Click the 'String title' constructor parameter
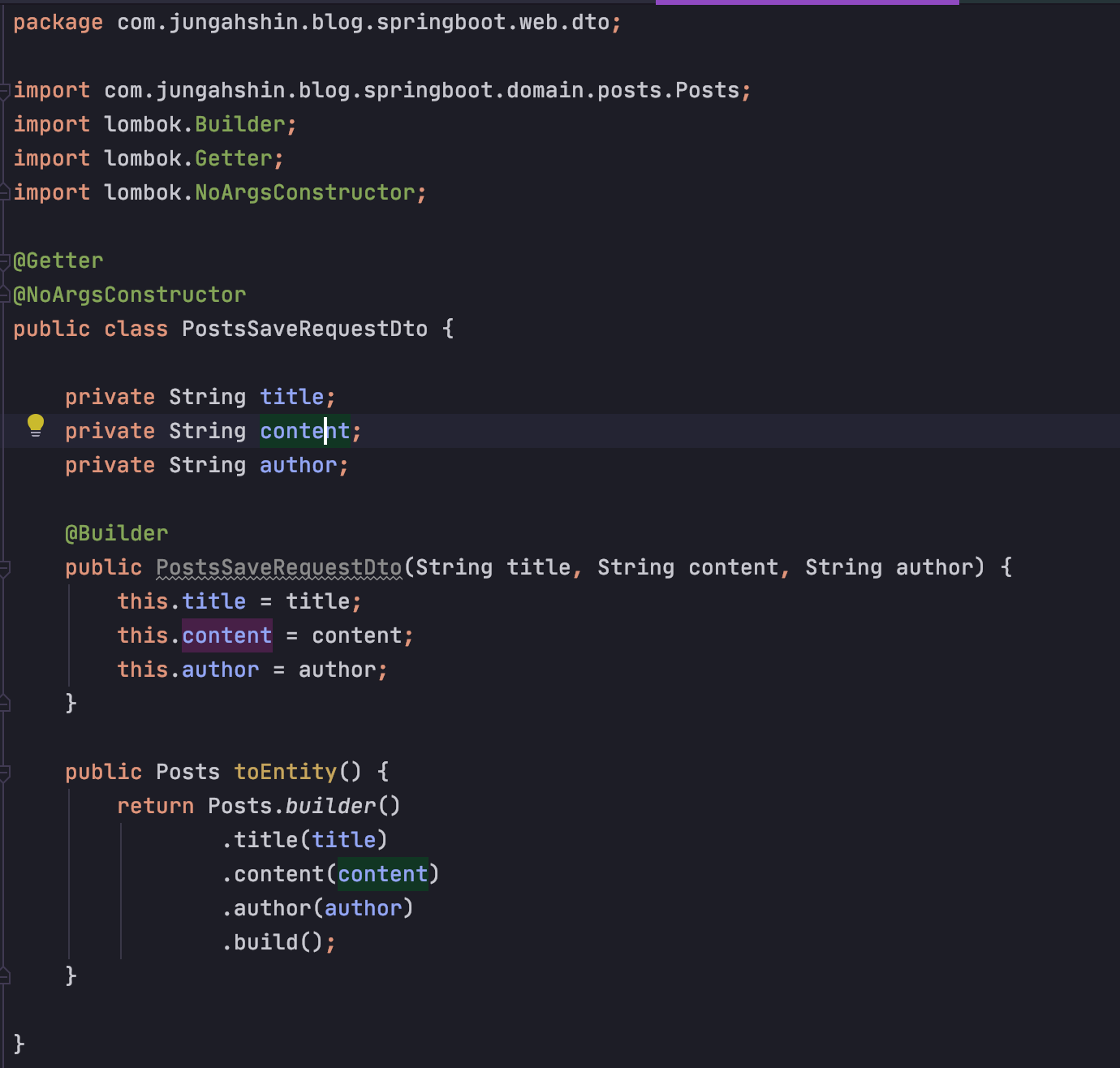1120x1068 pixels. (x=493, y=567)
